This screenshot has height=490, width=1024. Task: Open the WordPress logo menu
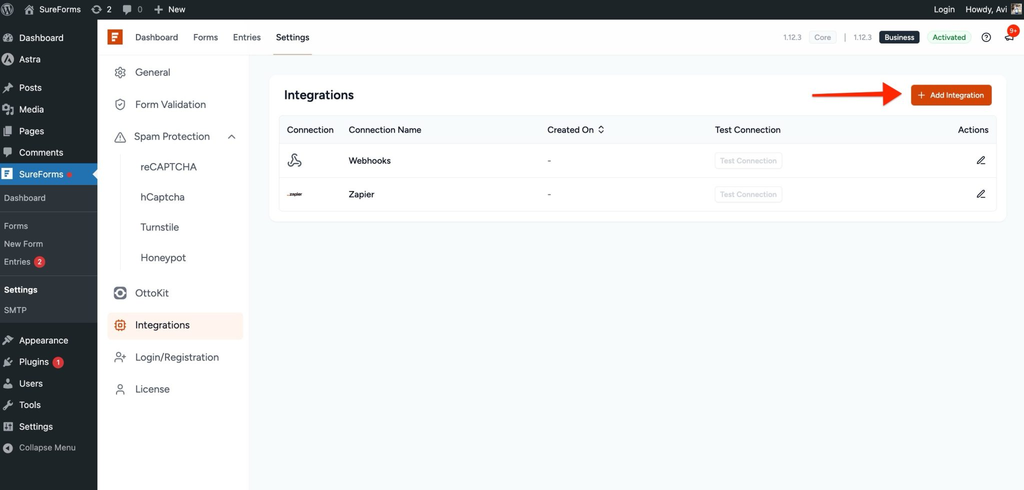point(8,9)
